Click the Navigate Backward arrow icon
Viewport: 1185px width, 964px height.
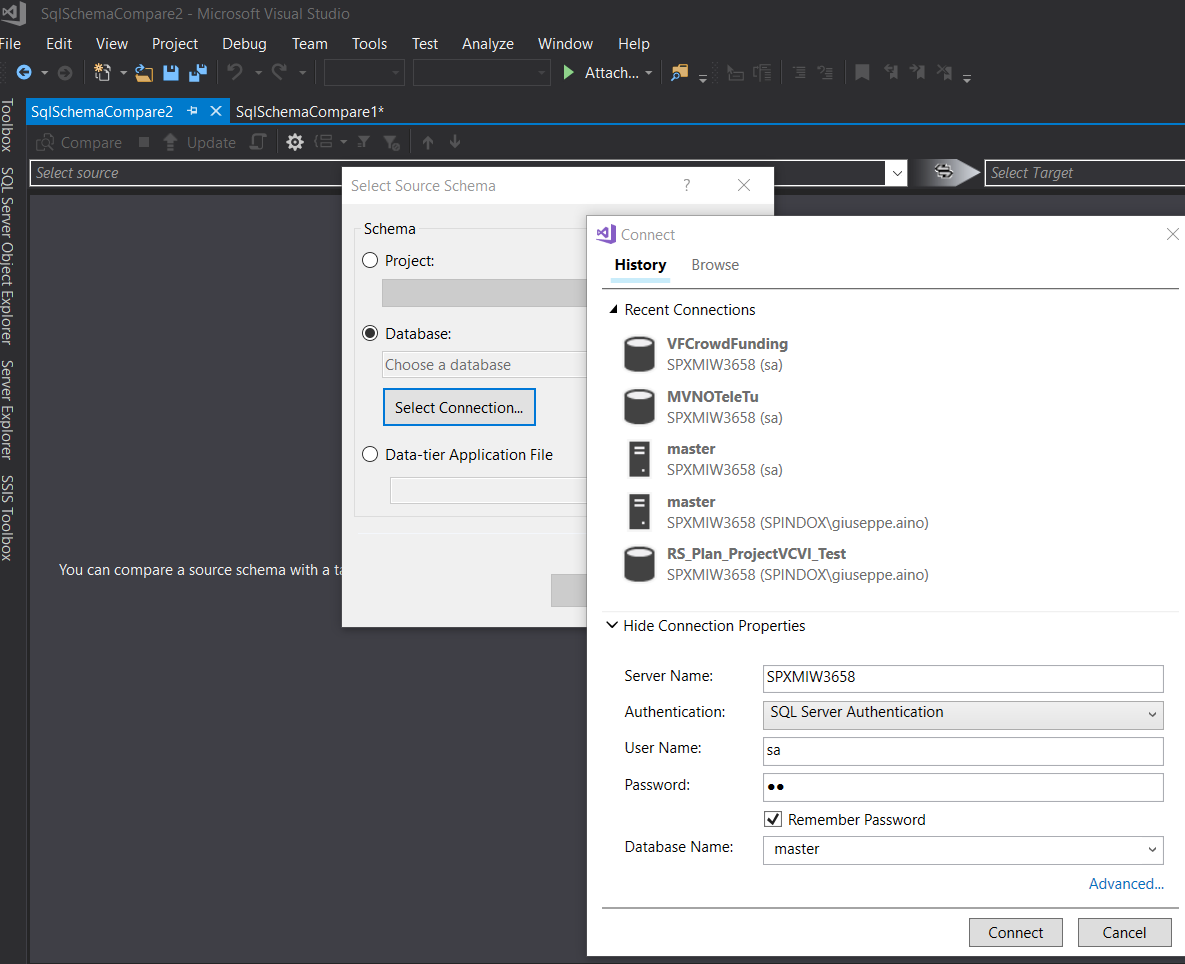tap(24, 73)
